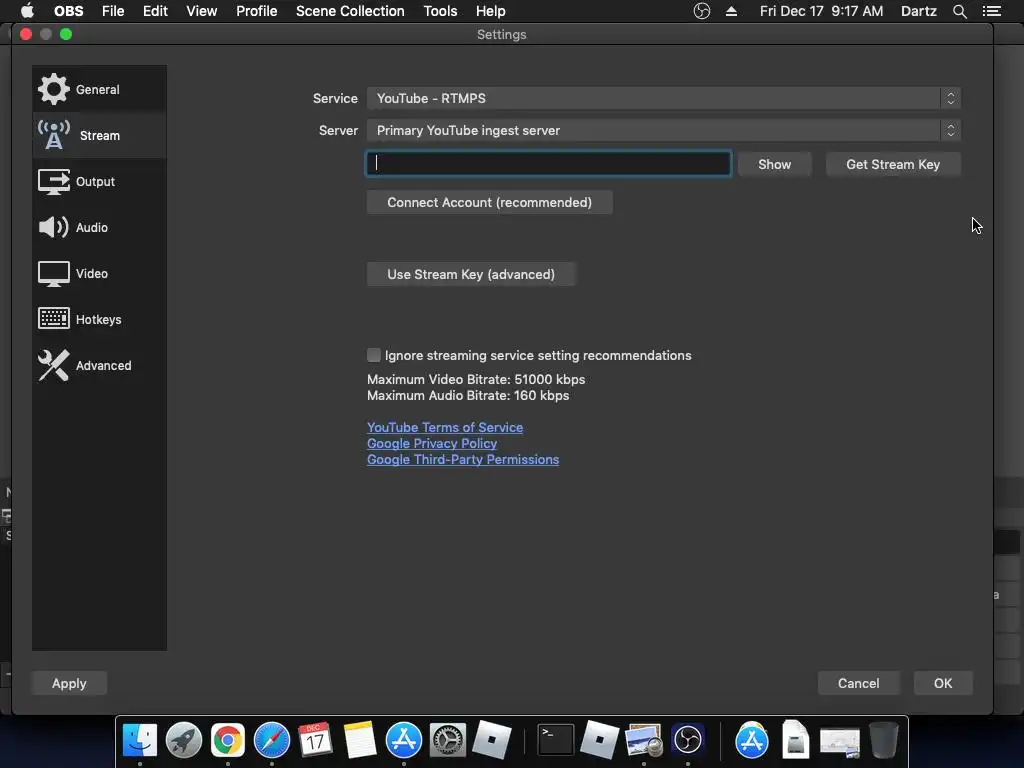1024x768 pixels.
Task: Click the Show stream key button
Action: pos(775,165)
